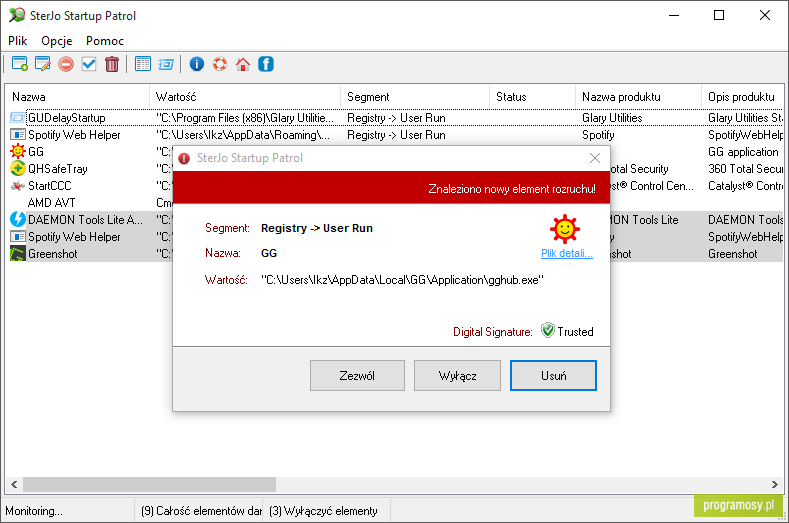Click the Facebook toolbar icon
The image size is (789, 523).
pyautogui.click(x=266, y=64)
